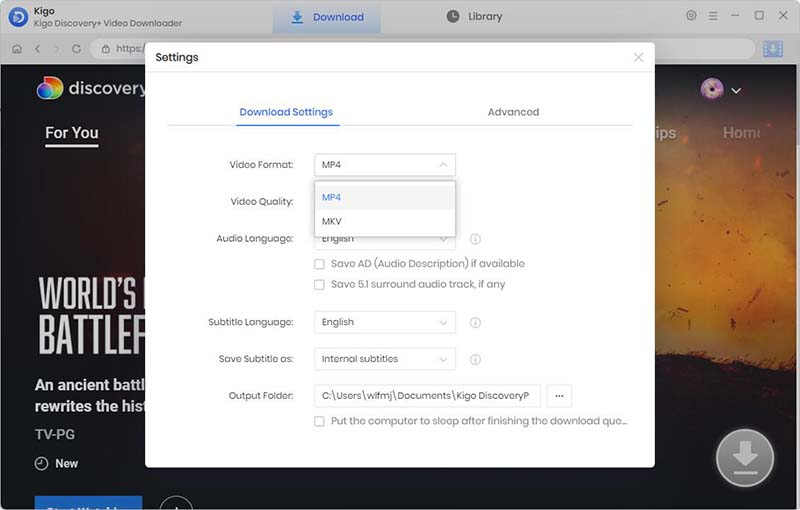Open settings gear icon in title bar
The image size is (800, 510).
(691, 15)
